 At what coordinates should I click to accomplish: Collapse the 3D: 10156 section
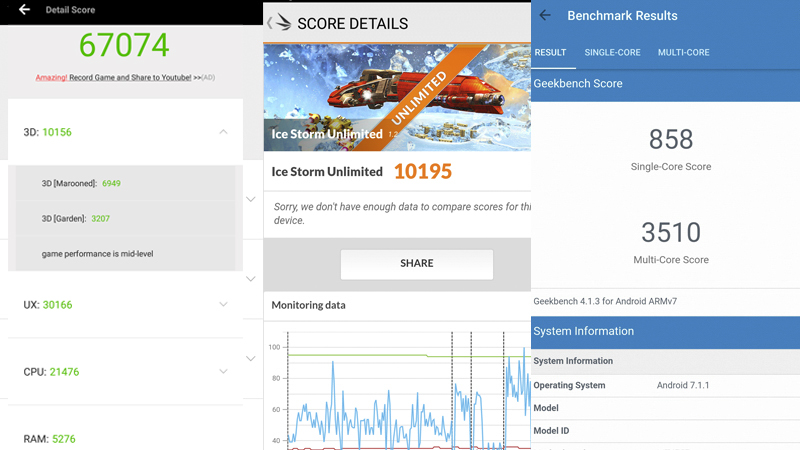(223, 132)
